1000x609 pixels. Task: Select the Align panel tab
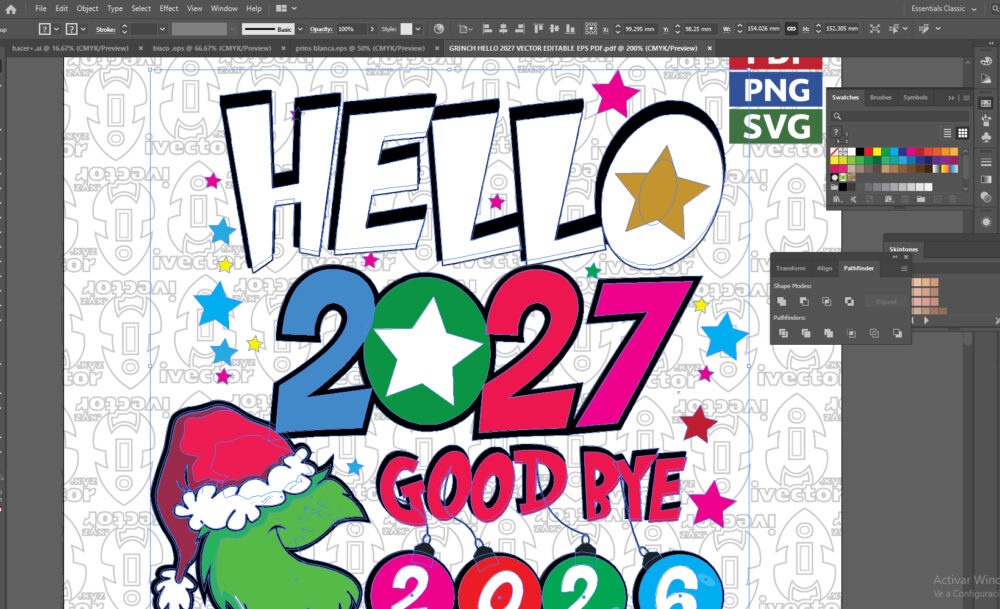(825, 268)
